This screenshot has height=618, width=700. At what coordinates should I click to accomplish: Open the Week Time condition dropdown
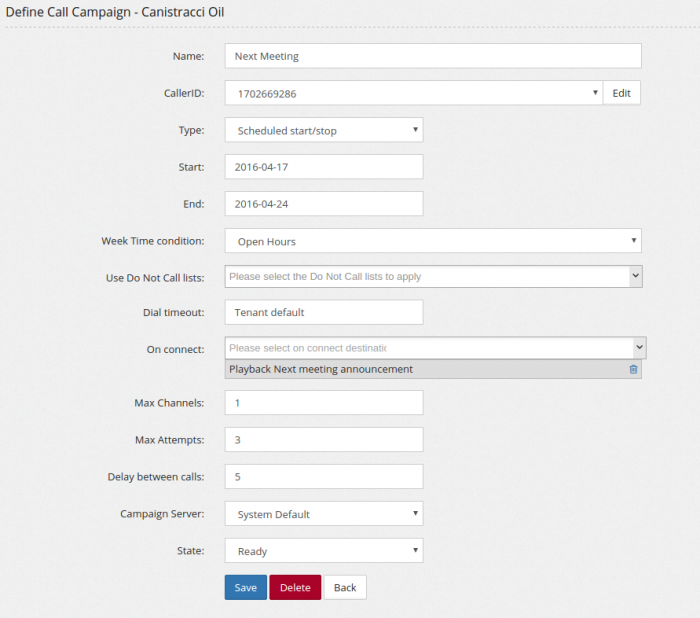pos(432,241)
